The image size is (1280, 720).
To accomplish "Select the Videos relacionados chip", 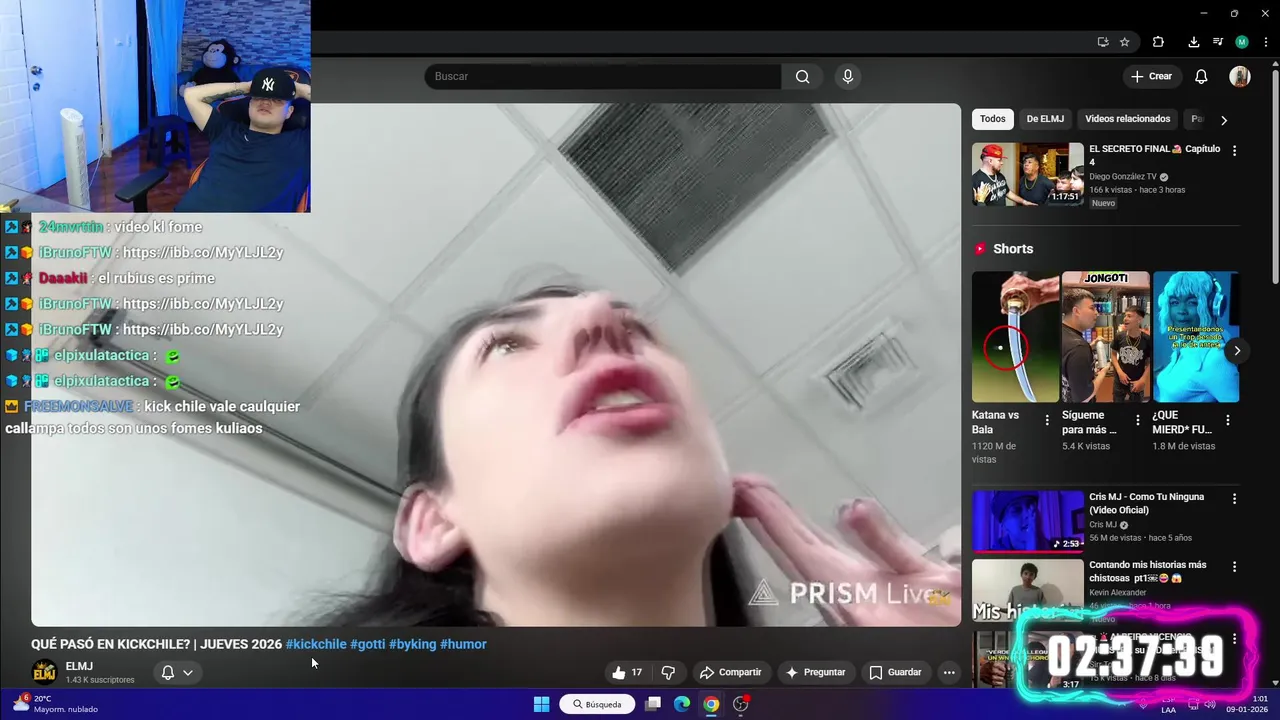I will 1127,119.
